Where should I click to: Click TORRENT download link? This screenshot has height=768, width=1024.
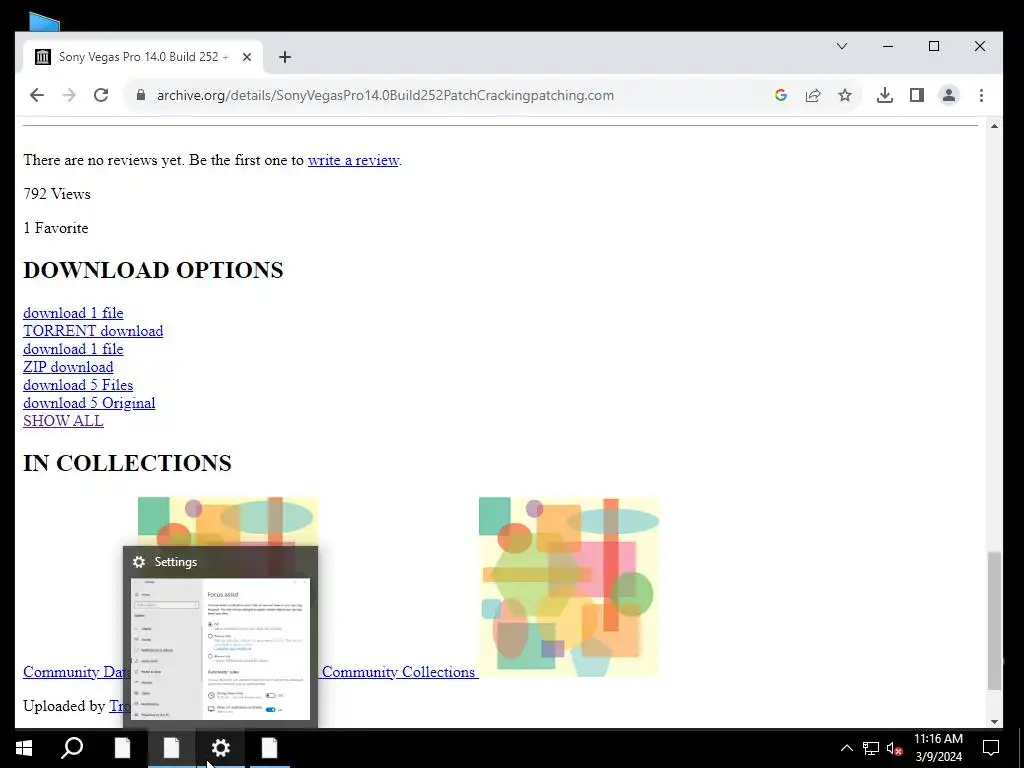[93, 331]
